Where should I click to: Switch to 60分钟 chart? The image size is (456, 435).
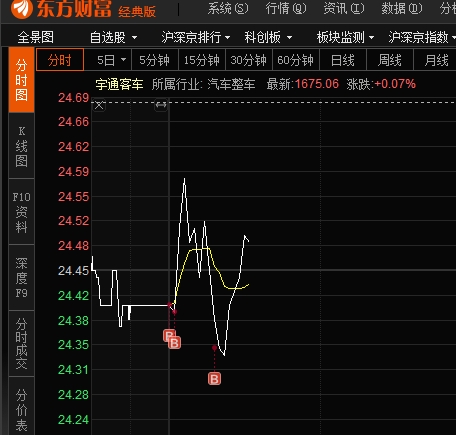click(x=296, y=60)
